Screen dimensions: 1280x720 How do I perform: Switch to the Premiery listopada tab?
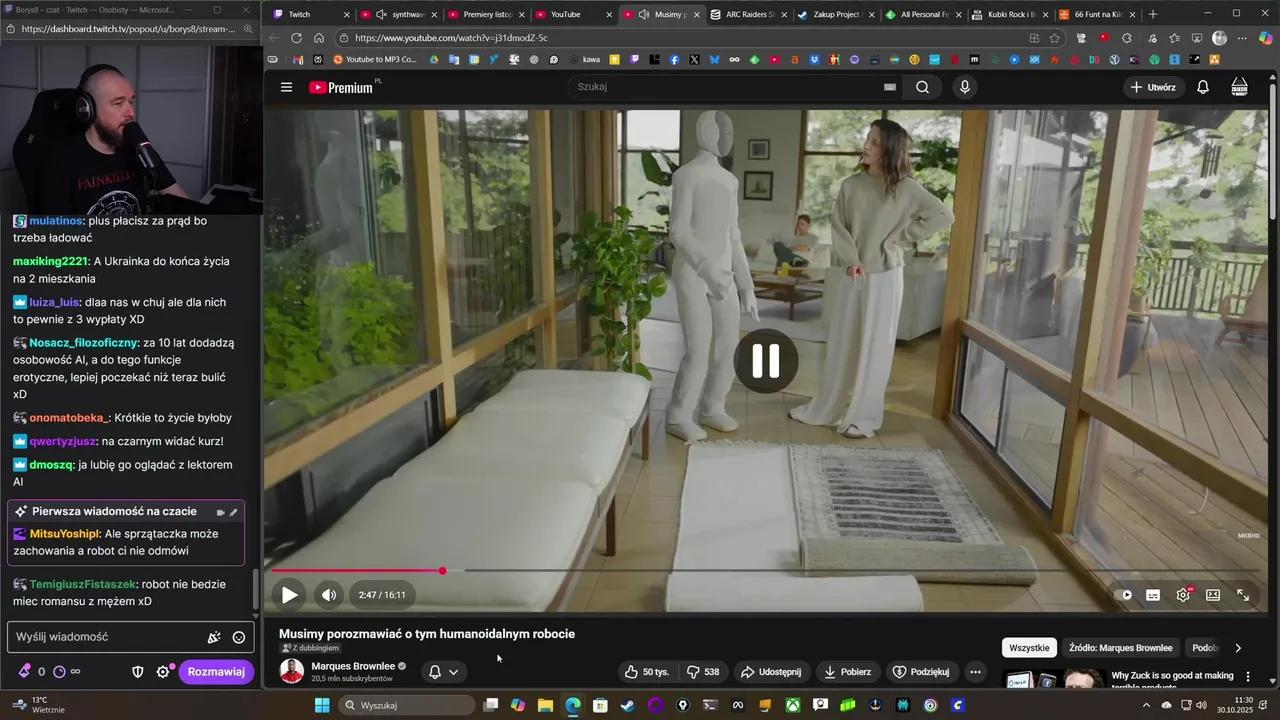pos(485,14)
